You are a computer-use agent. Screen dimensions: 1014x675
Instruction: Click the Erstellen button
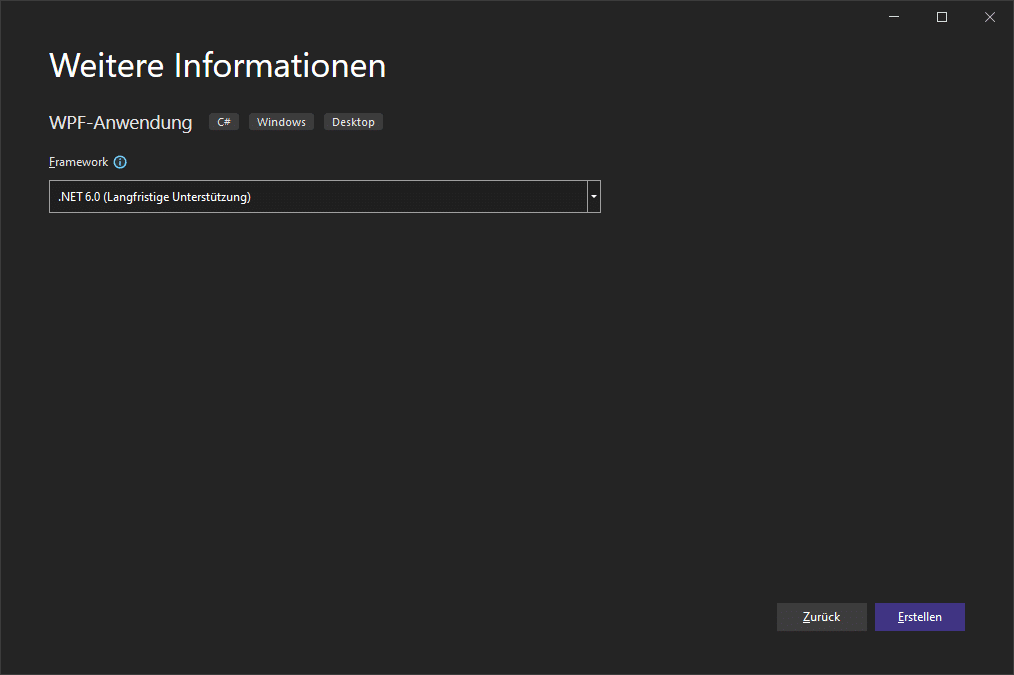coord(920,617)
